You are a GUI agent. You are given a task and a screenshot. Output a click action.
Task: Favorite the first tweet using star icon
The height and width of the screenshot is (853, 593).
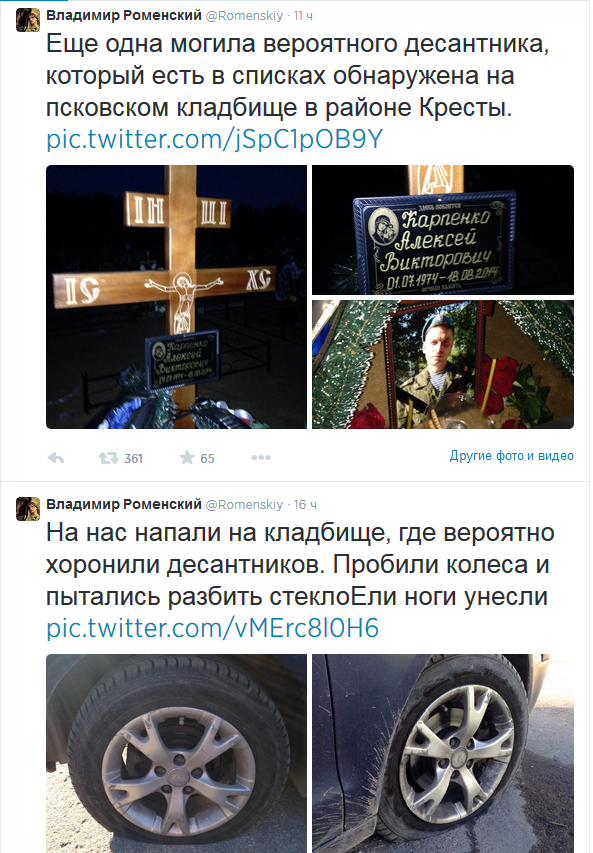[187, 458]
